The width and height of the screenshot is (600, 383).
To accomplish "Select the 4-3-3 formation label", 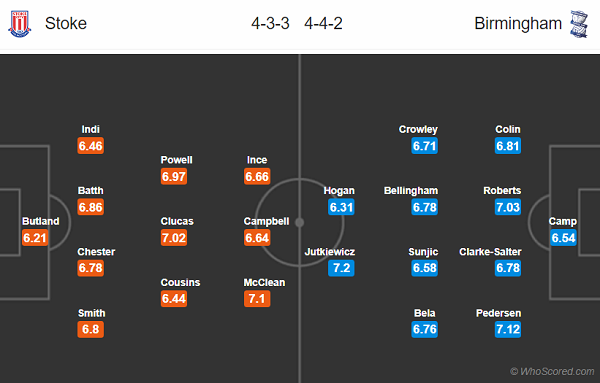I will click(270, 23).
